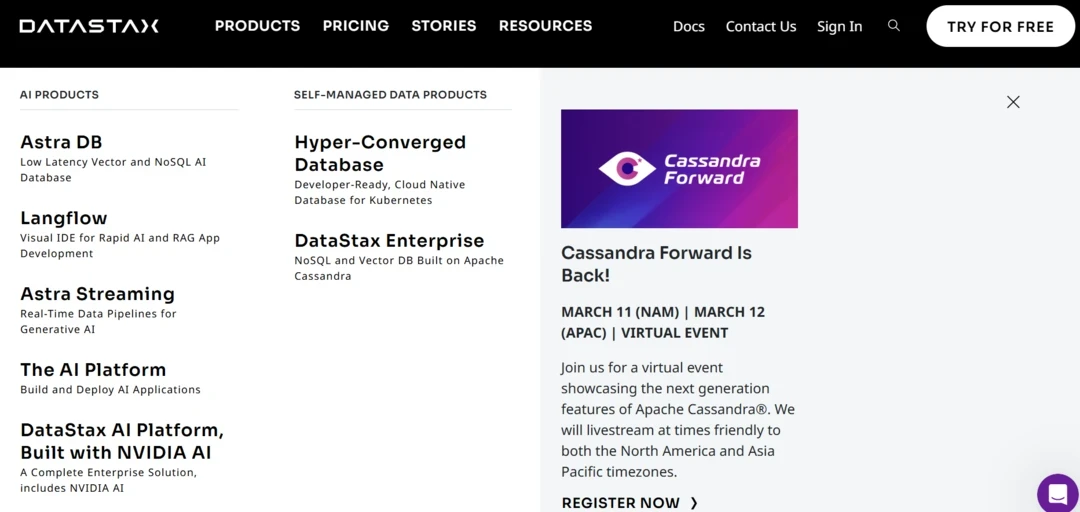
Task: Open Astra Streaming product link
Action: pos(97,294)
